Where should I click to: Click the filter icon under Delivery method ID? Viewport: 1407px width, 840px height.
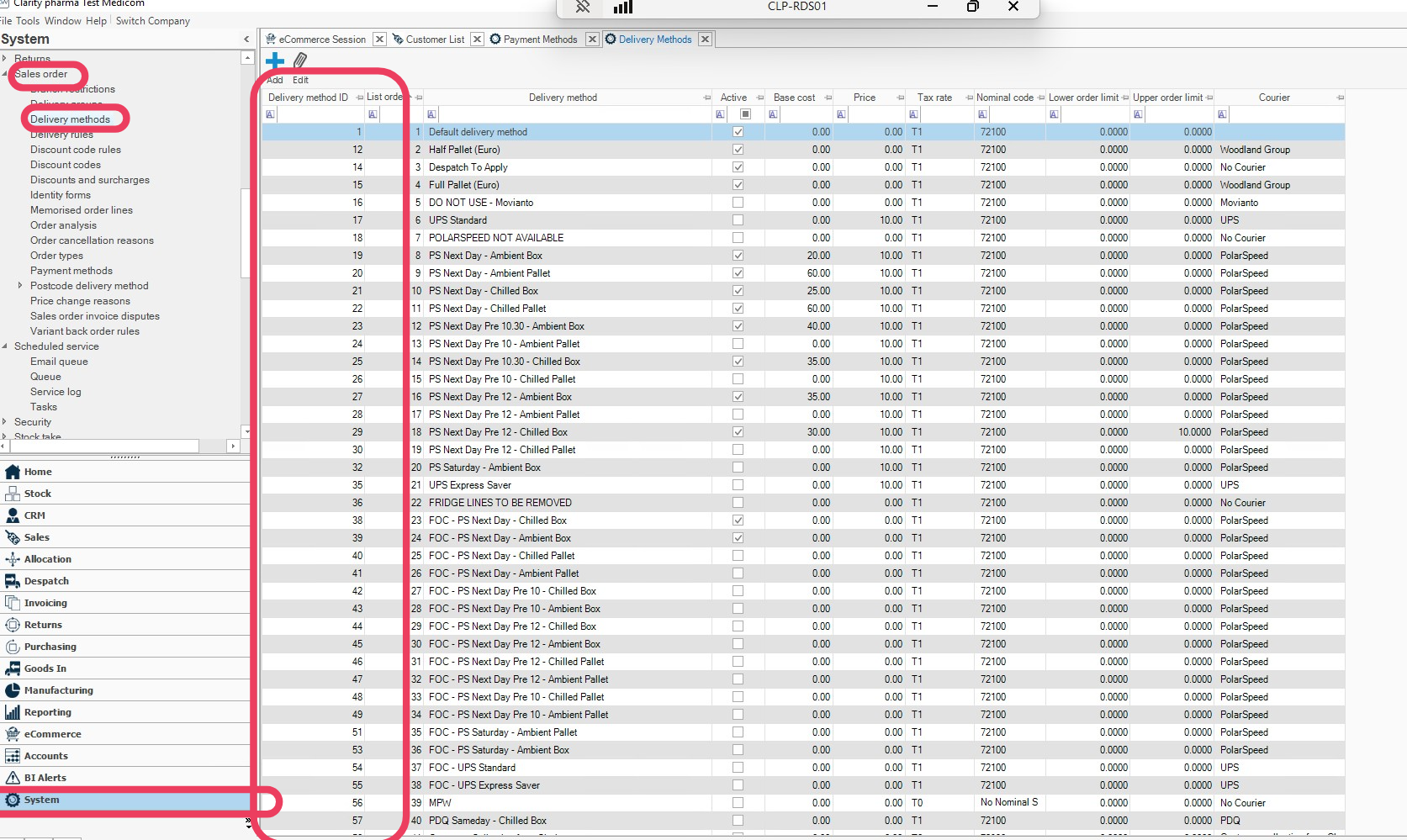tap(270, 114)
